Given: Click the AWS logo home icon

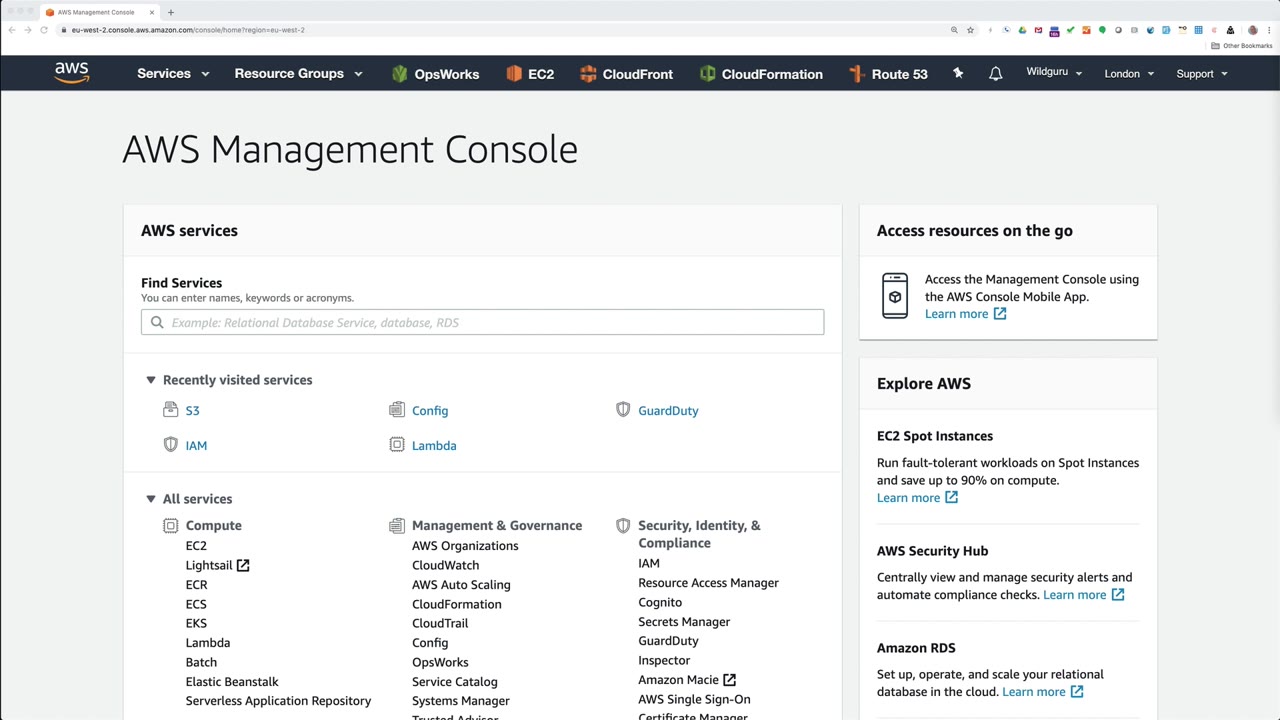Looking at the screenshot, I should [72, 73].
